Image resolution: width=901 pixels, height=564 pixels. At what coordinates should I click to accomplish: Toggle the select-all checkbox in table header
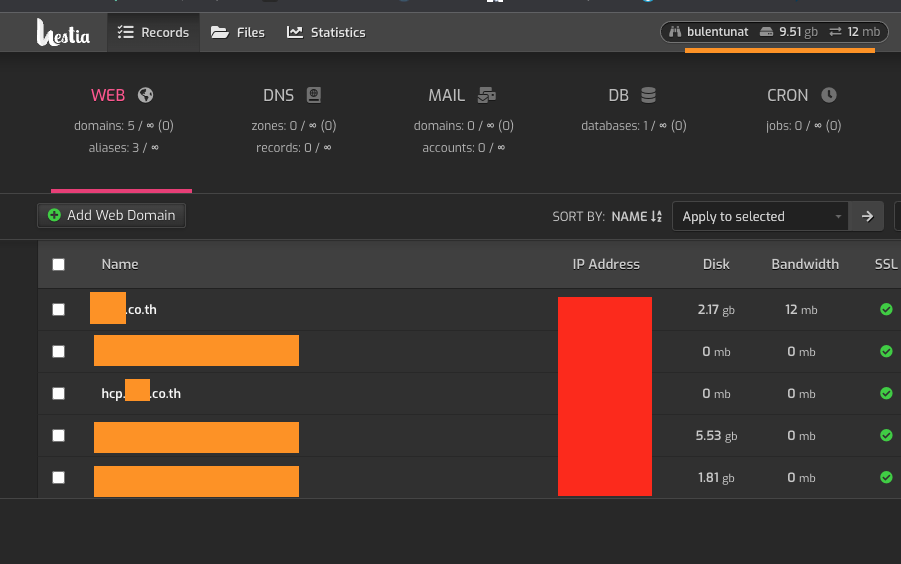point(58,265)
